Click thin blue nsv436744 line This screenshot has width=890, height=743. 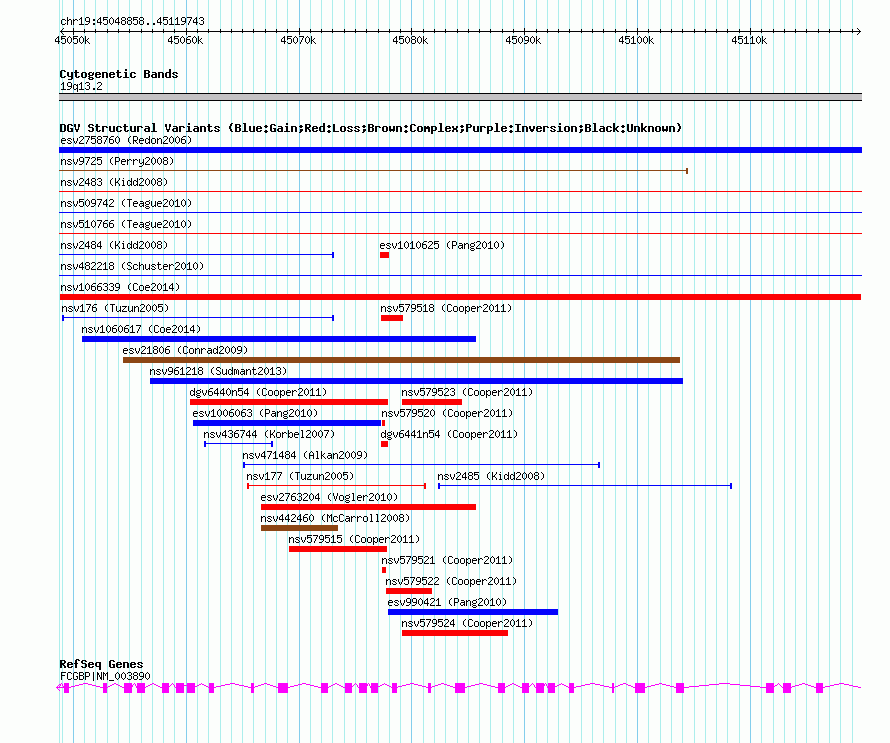[x=238, y=444]
